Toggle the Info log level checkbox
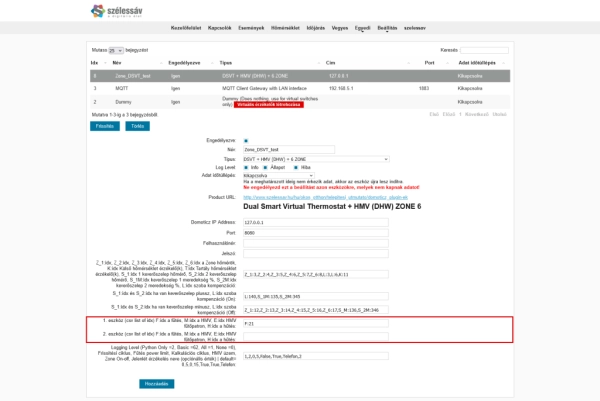600x401 pixels. point(245,167)
